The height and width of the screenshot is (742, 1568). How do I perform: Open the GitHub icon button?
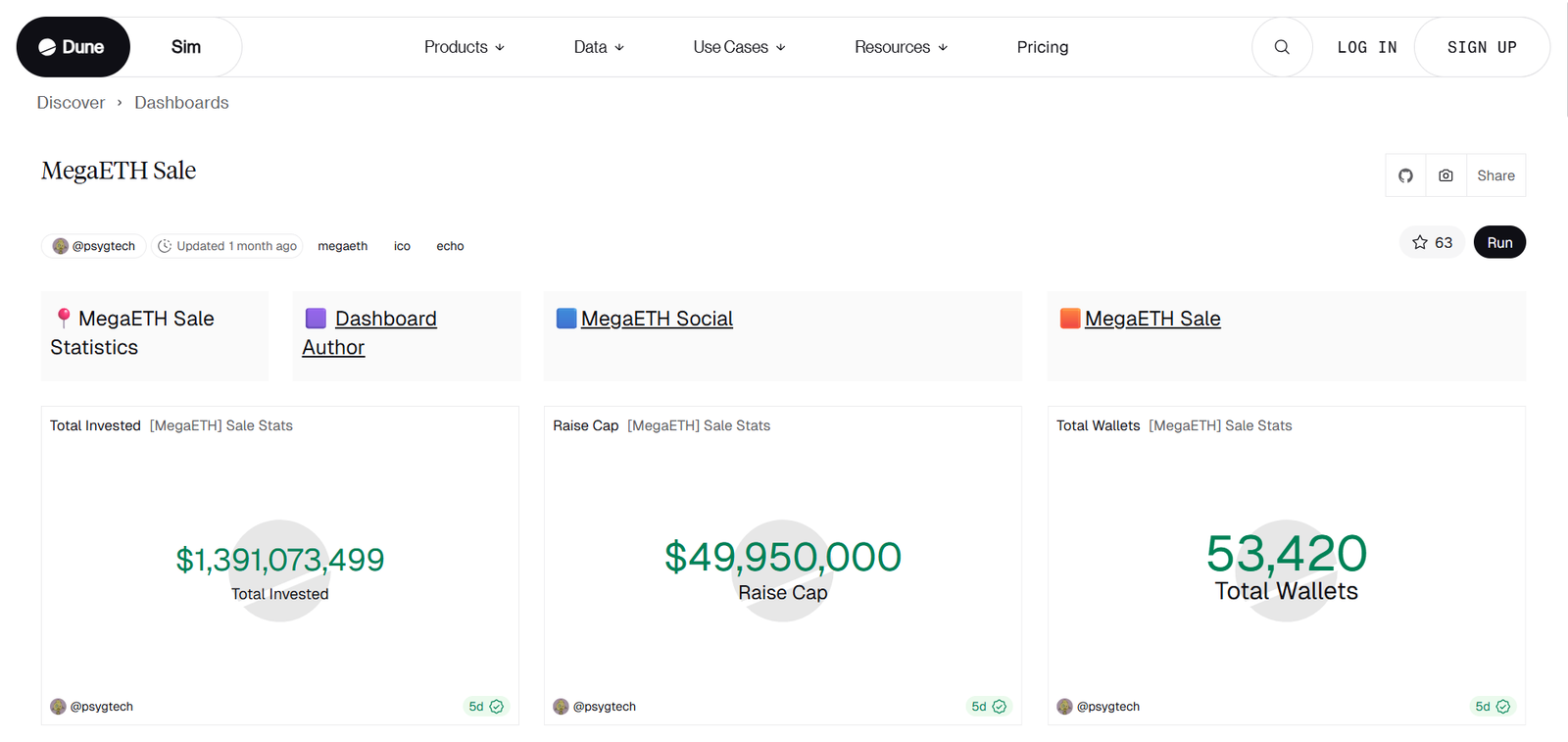tap(1405, 175)
